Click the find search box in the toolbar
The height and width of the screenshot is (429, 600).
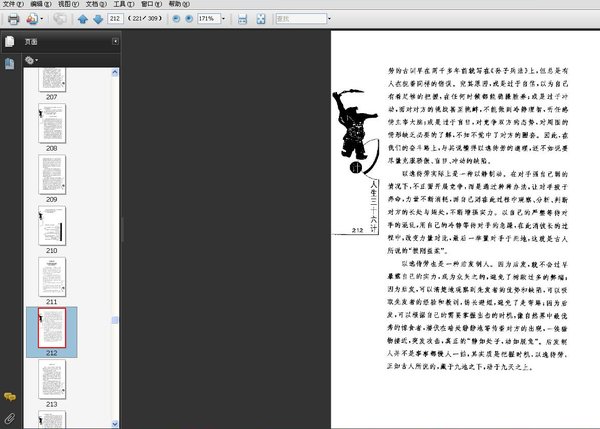[x=301, y=18]
